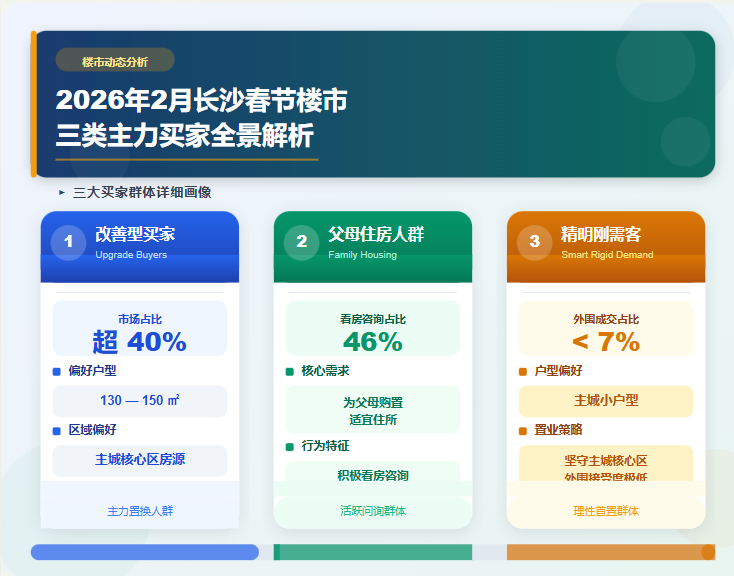Click the 楼市动态分析 tag pill
The width and height of the screenshot is (734, 576).
click(115, 59)
